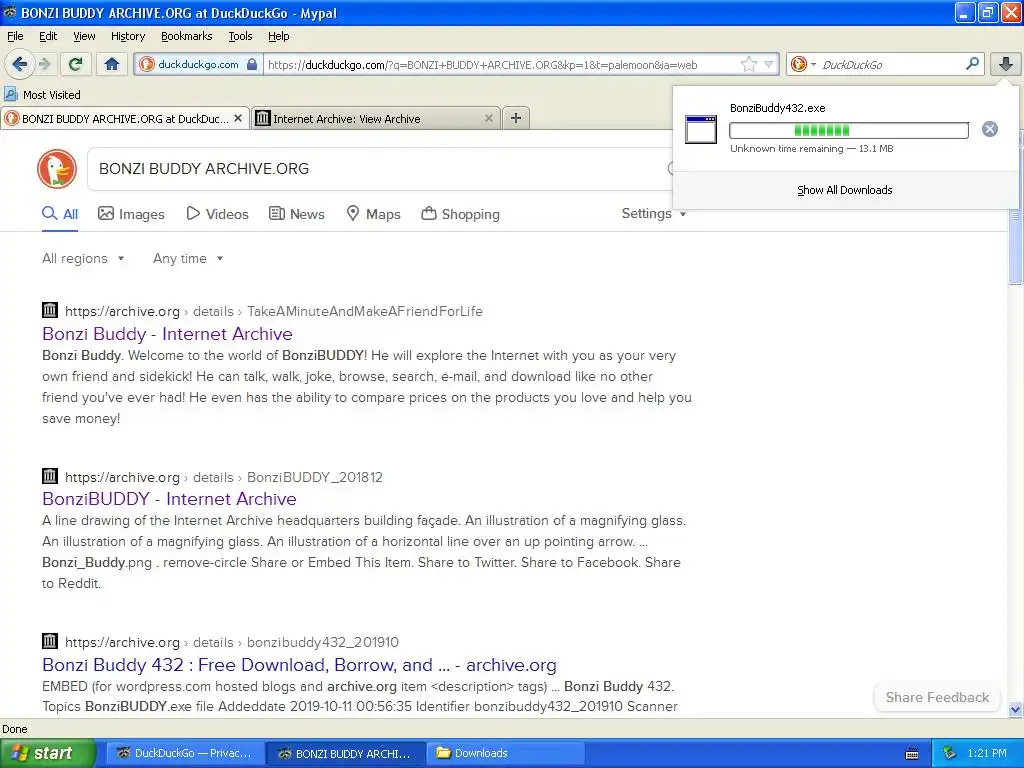Click archive.org favicon of bonzibuddy432_201910 result
Image resolution: width=1024 pixels, height=768 pixels.
pyautogui.click(x=50, y=641)
